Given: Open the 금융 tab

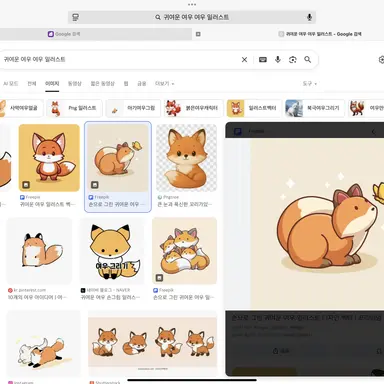Looking at the screenshot, I should 142,83.
